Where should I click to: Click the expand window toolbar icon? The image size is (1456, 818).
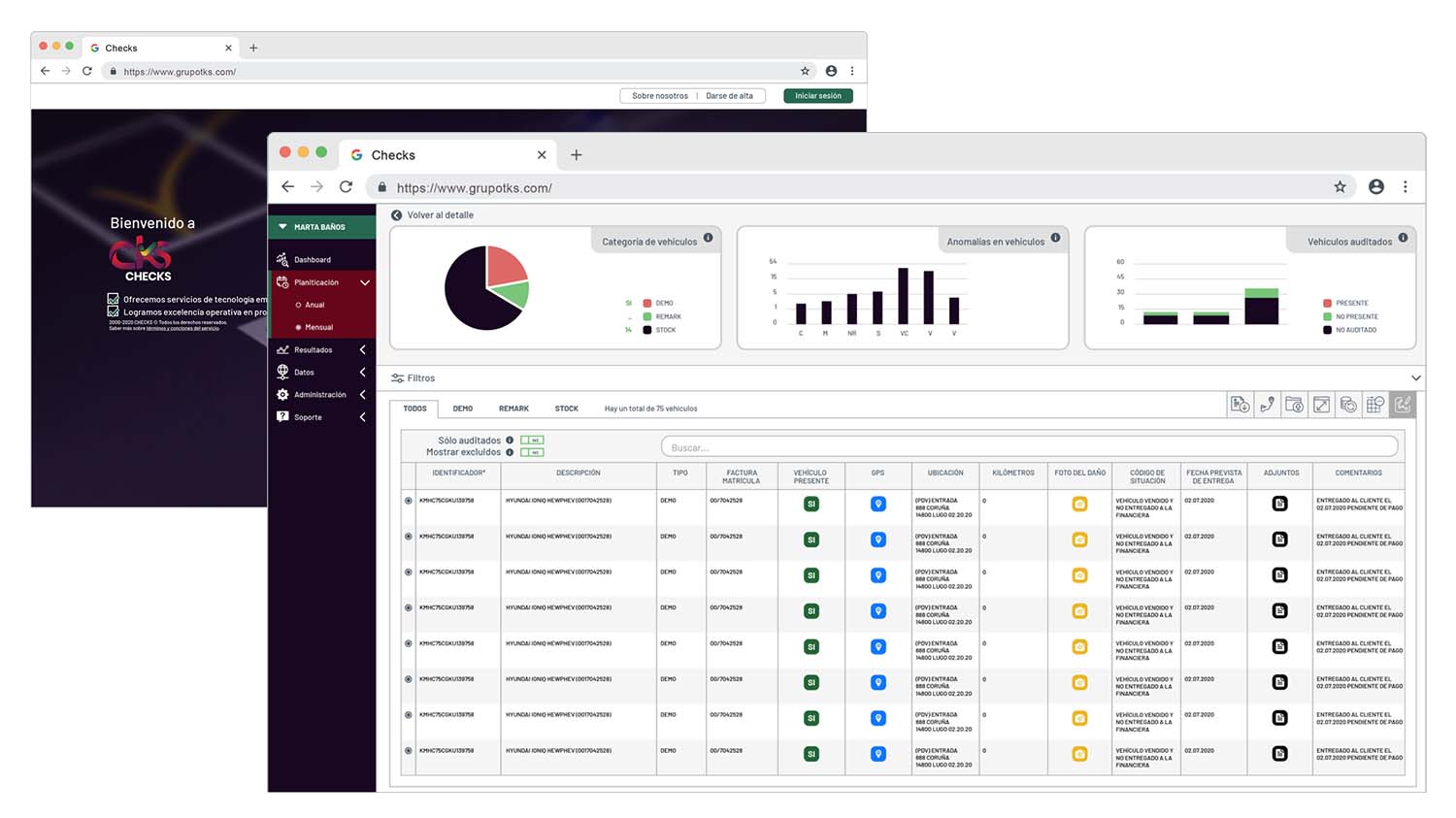tap(1321, 406)
